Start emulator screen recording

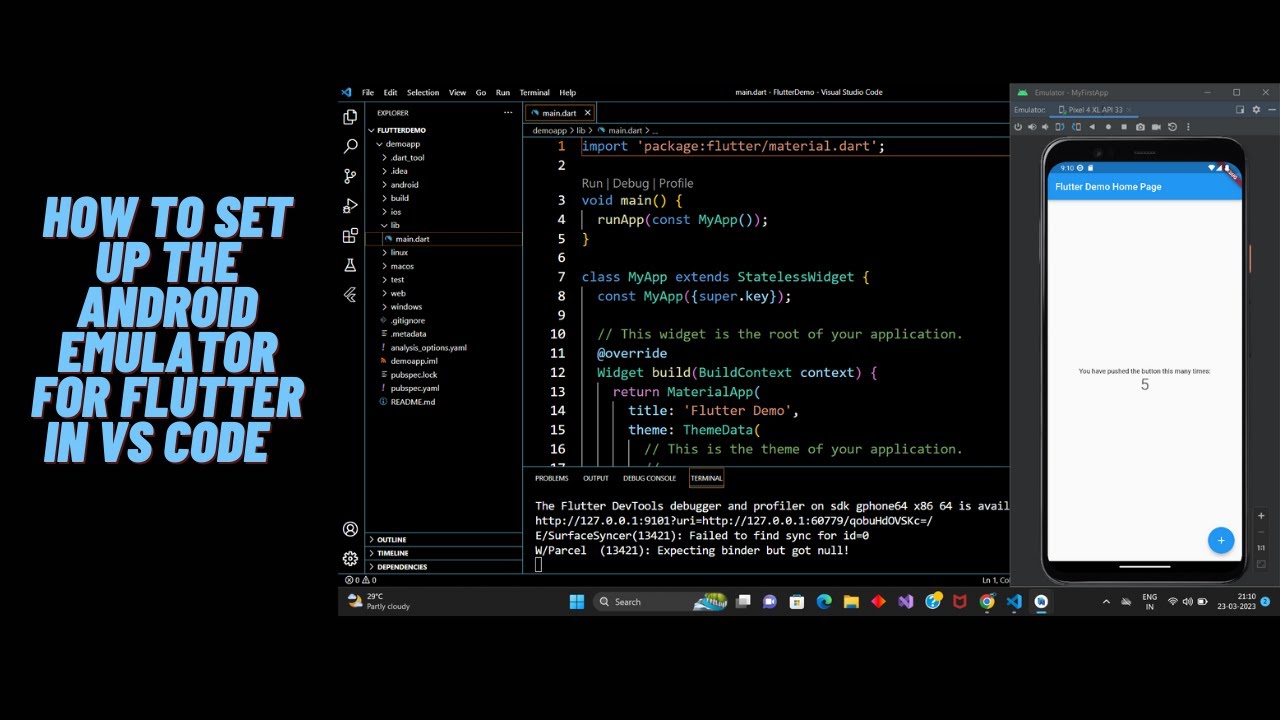(1156, 127)
